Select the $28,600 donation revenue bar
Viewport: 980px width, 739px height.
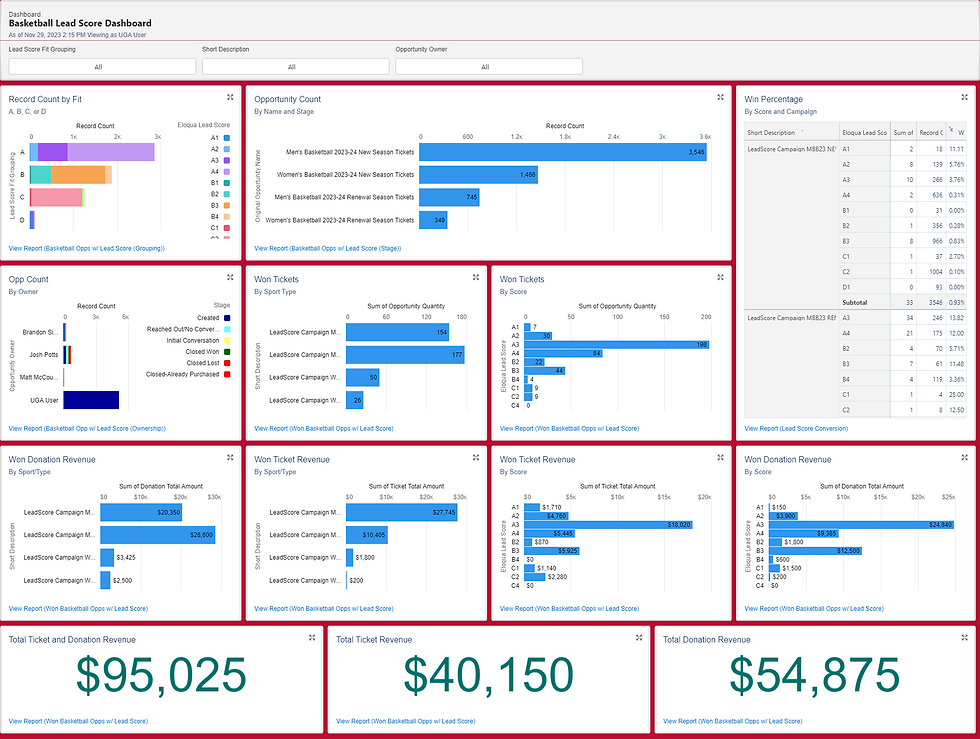coord(158,535)
